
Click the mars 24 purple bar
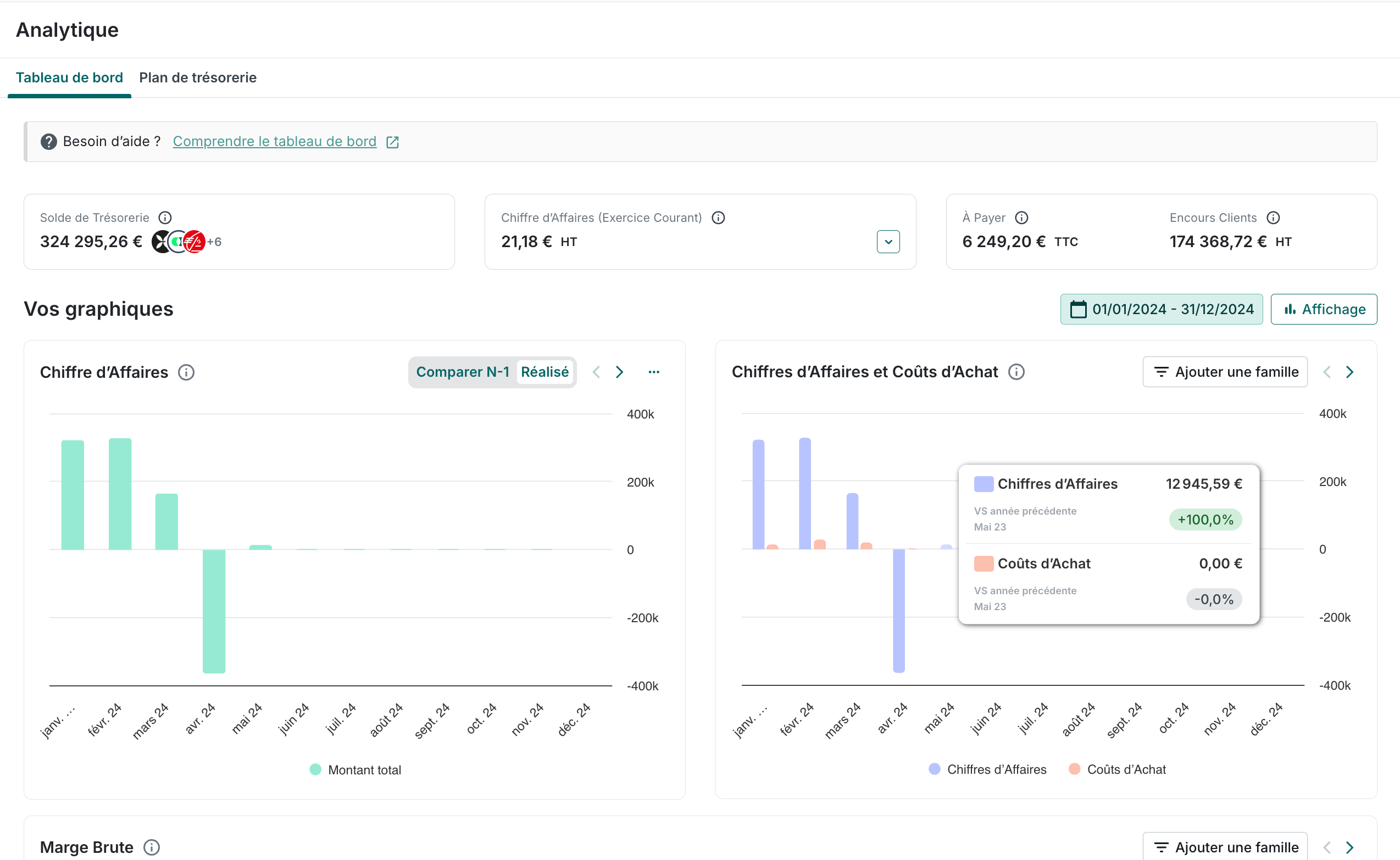(852, 521)
